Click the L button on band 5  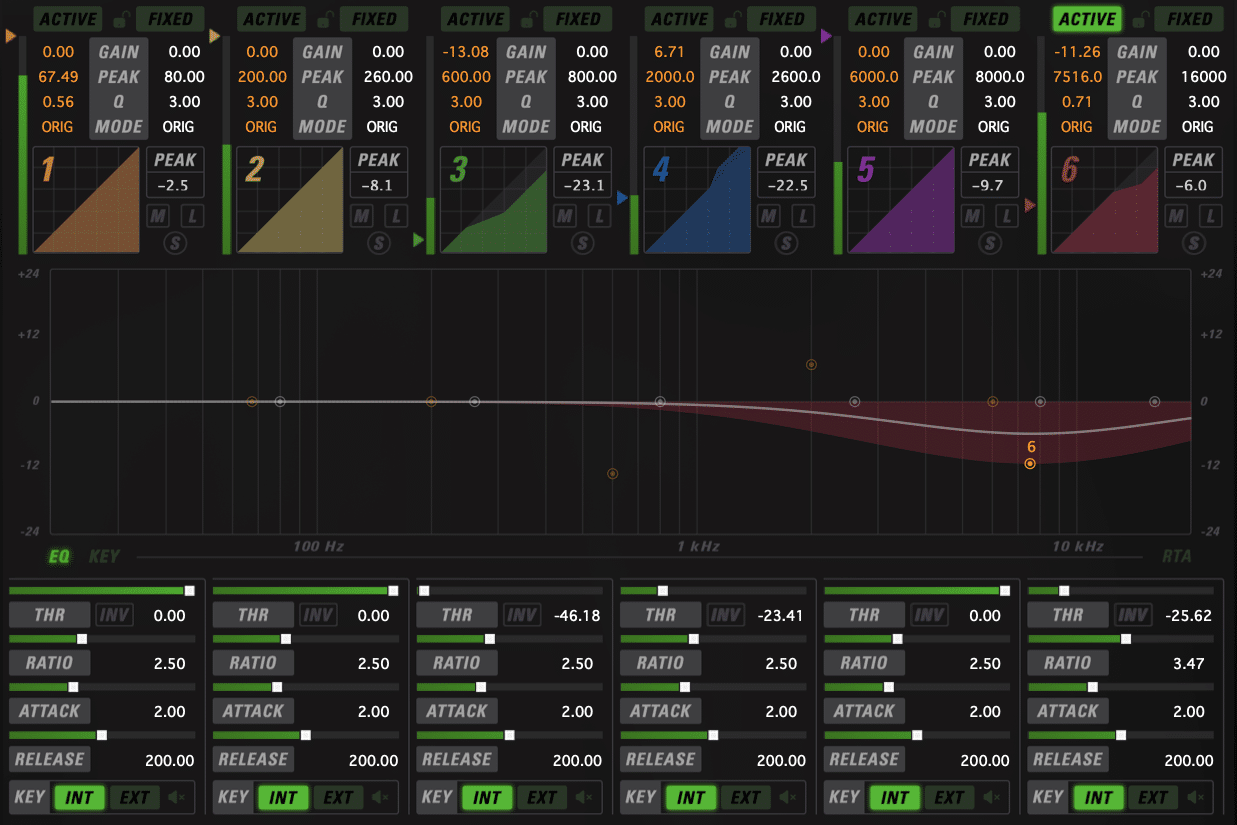coord(1006,215)
